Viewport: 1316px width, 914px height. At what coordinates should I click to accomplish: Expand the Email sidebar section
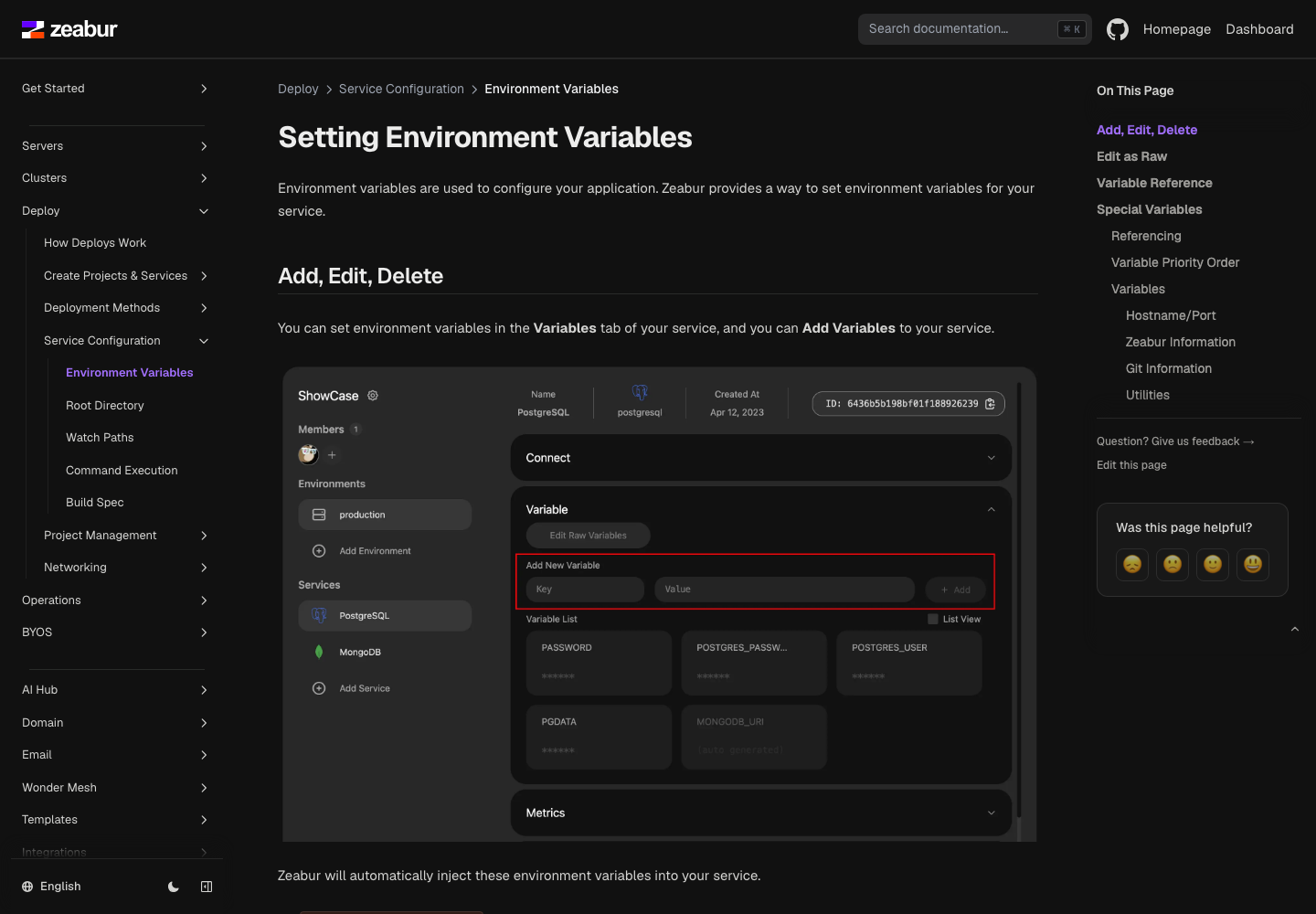(115, 755)
